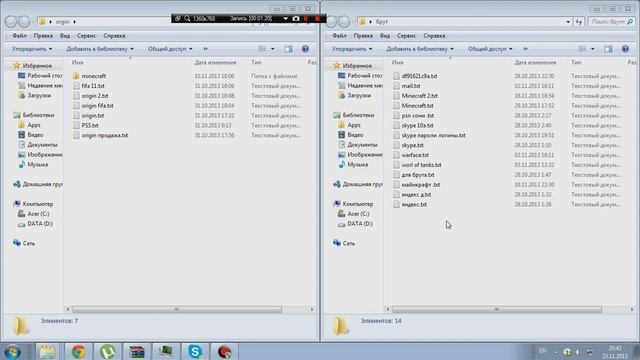Open Apps library in origin sidebar

(30, 125)
